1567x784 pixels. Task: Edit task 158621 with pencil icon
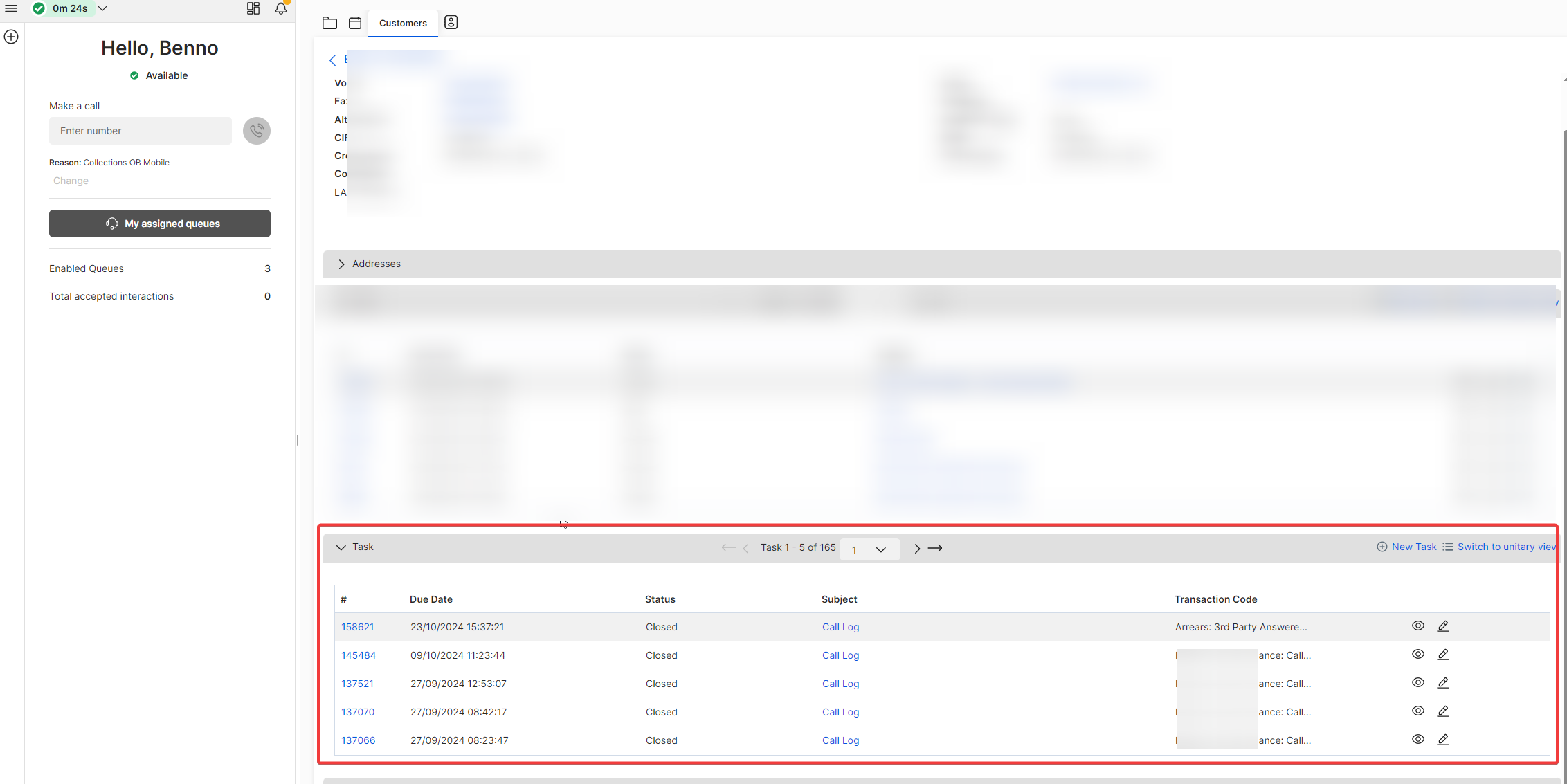[1443, 626]
